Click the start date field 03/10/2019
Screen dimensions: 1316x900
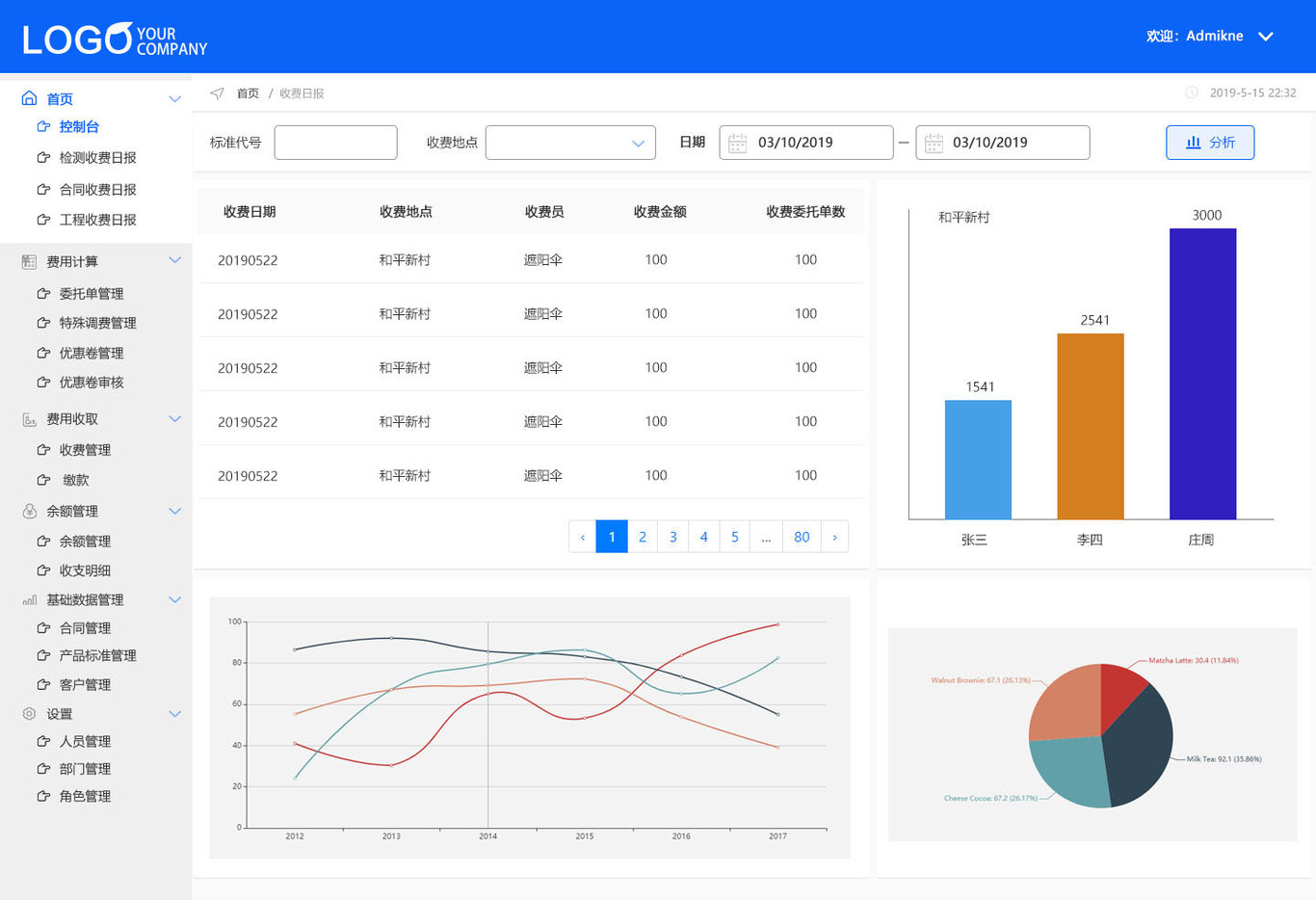point(806,143)
